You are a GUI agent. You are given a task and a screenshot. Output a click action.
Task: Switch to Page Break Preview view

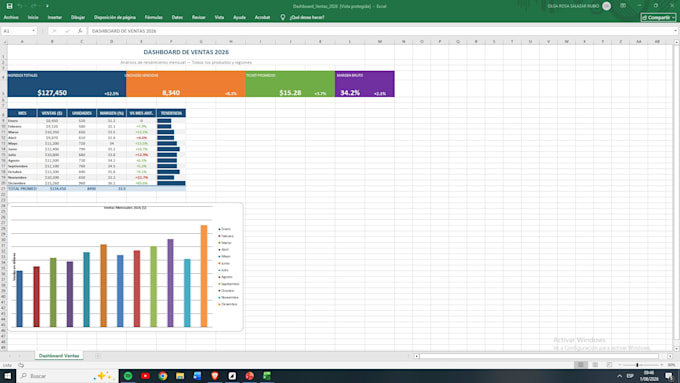coord(609,365)
